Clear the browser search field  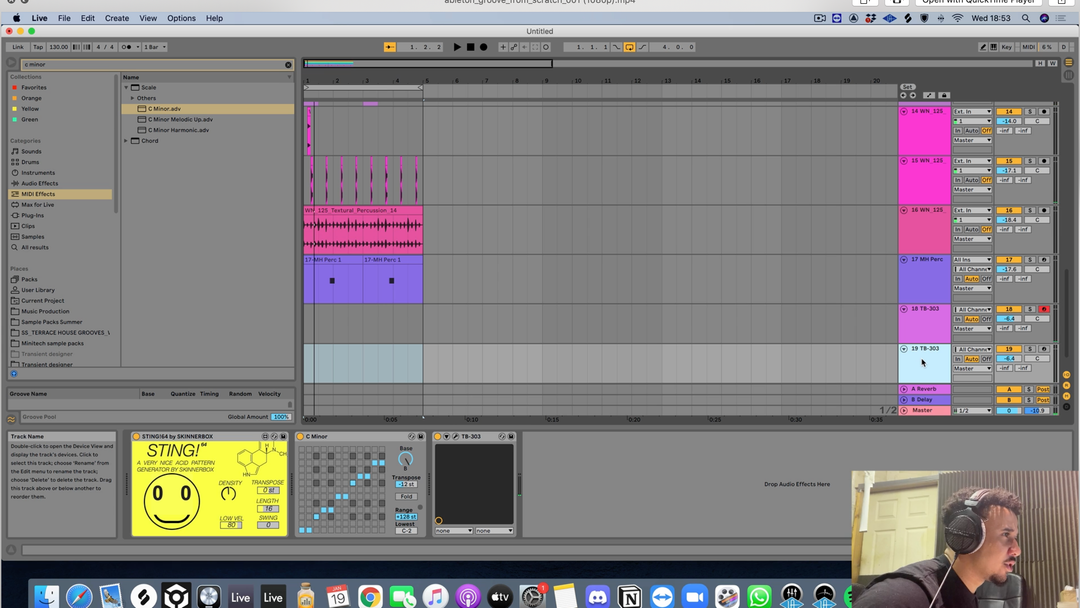[288, 64]
